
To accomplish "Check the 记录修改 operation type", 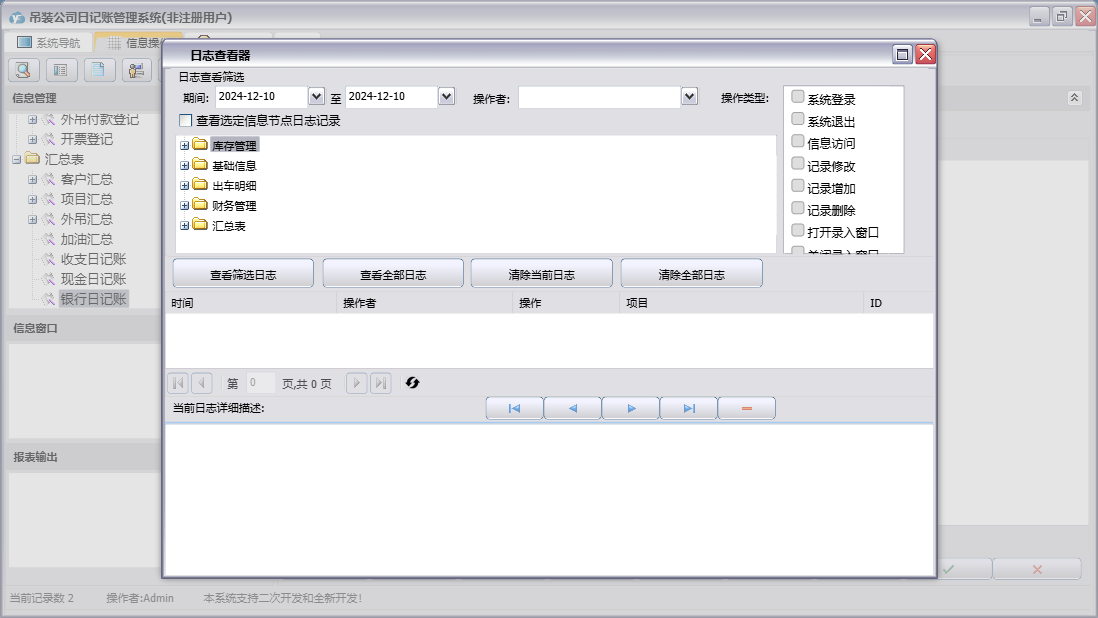I will 797,163.
